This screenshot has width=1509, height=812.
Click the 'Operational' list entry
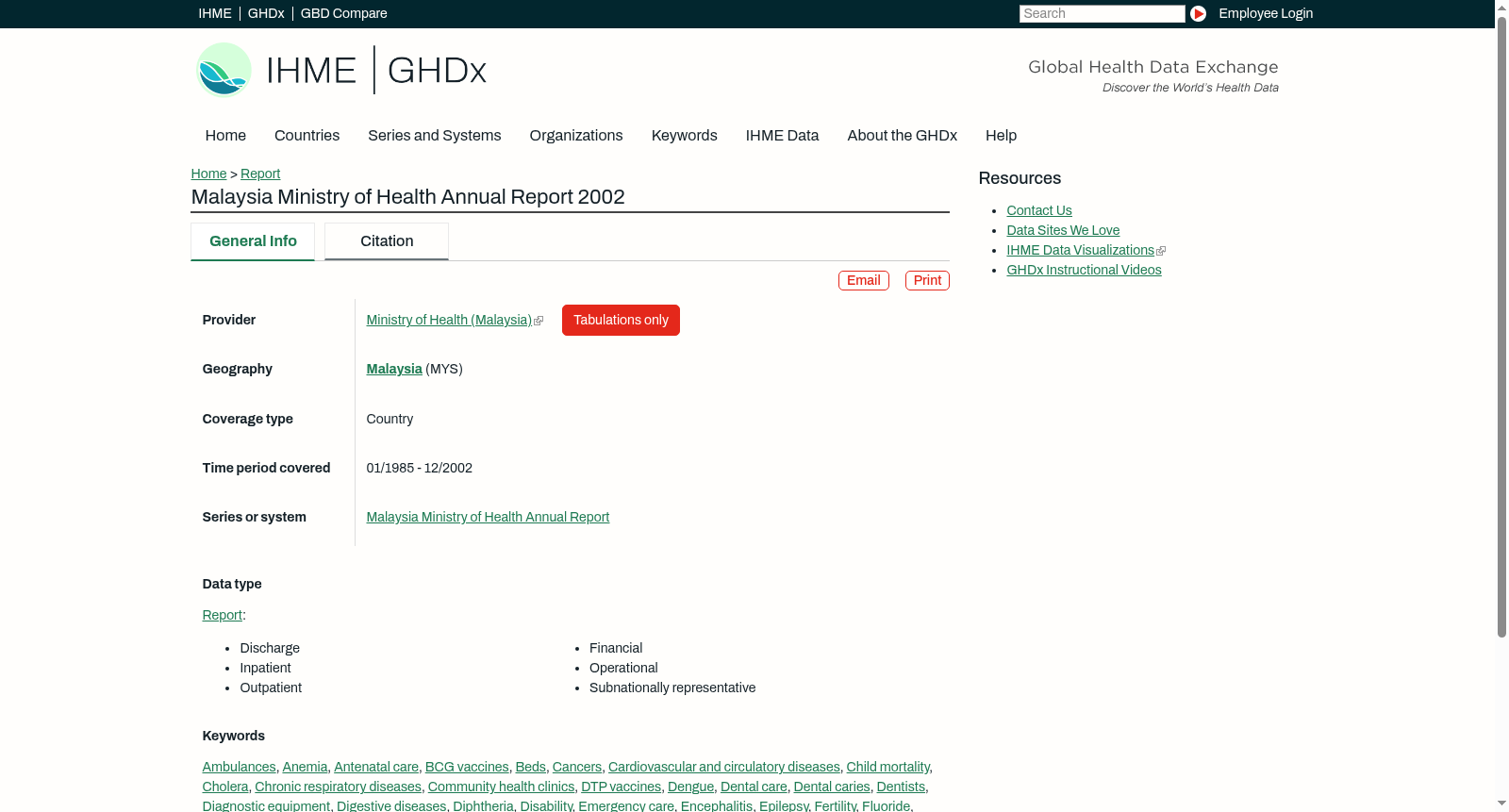[x=623, y=668]
